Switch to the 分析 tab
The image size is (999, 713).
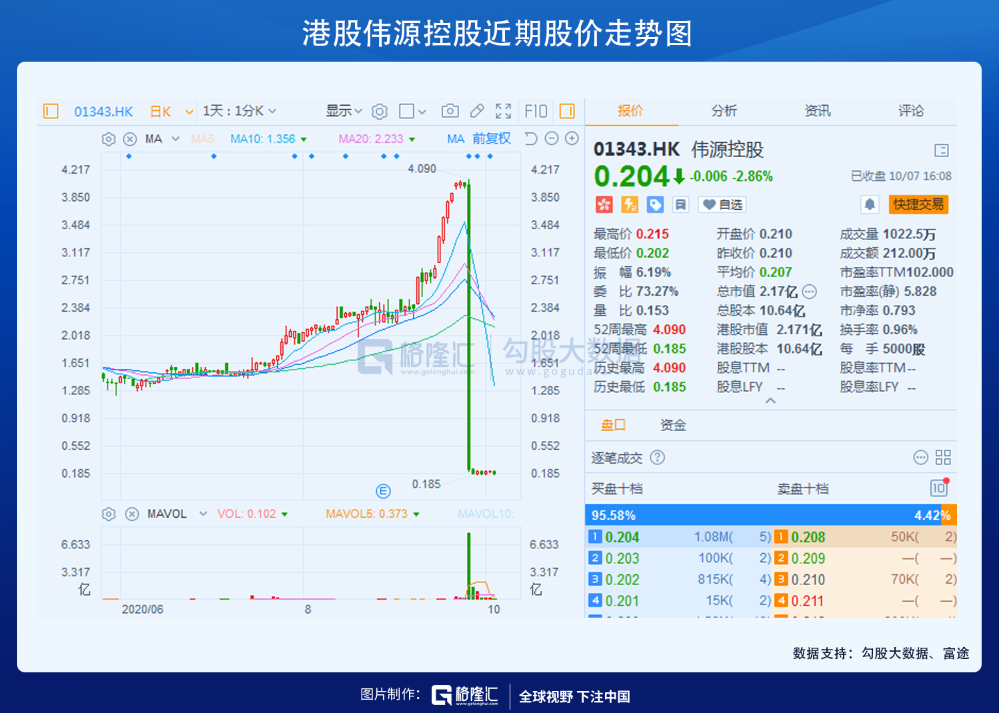pos(724,111)
